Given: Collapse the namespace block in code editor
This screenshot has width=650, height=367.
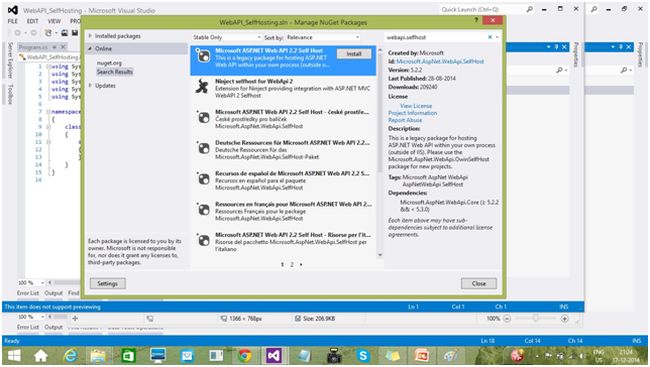Looking at the screenshot, I should click(x=48, y=112).
